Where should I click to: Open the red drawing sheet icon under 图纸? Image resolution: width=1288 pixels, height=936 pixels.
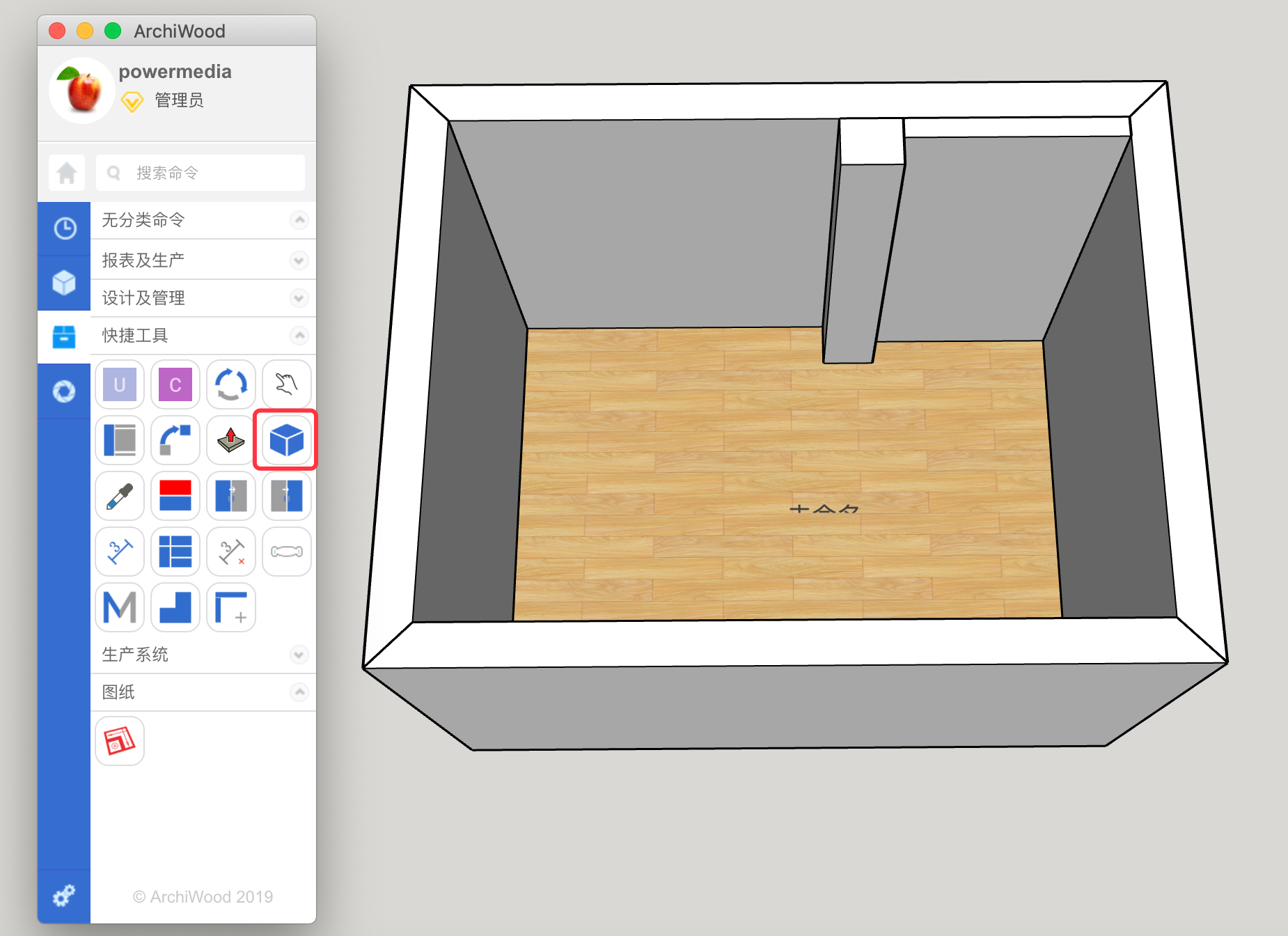pyautogui.click(x=120, y=741)
